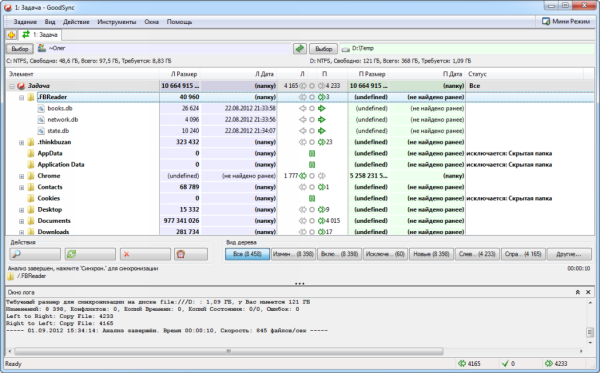
Task: Open the Вид menu
Action: tap(50, 22)
